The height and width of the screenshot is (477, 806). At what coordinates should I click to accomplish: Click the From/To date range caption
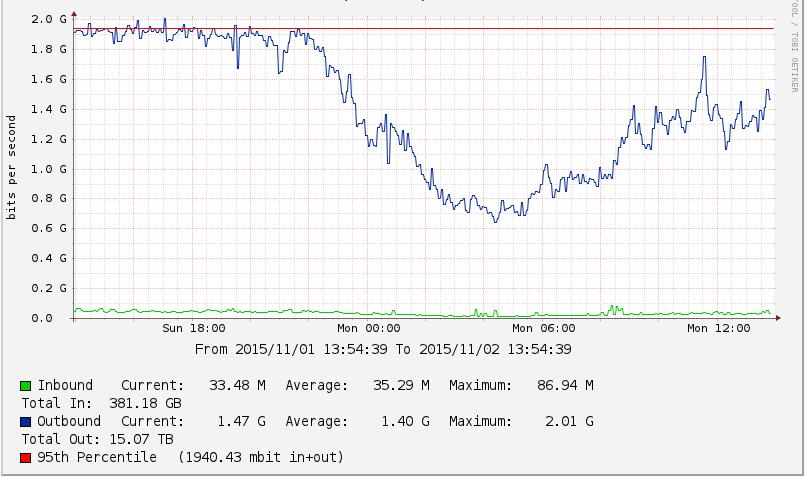383,349
